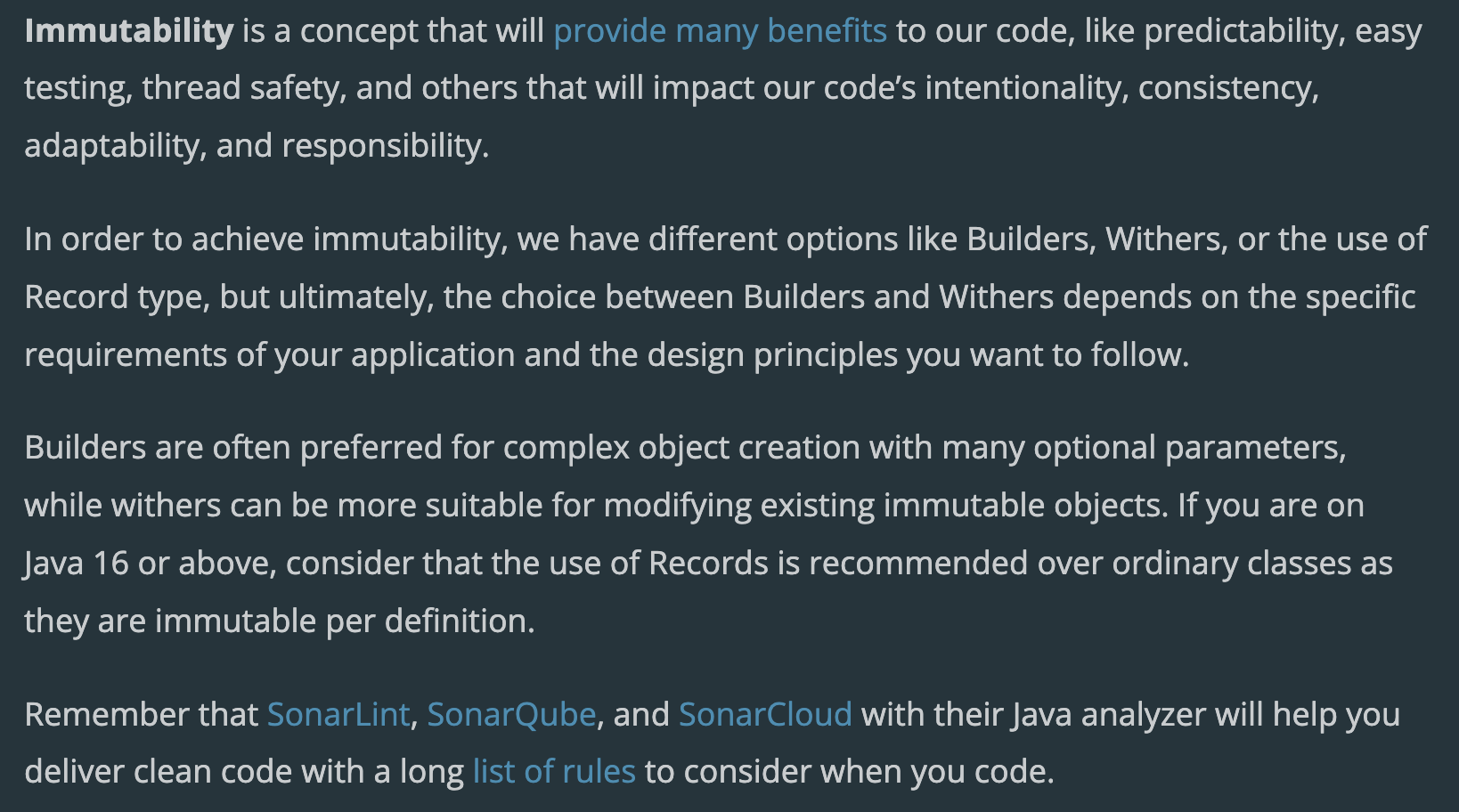Click 'Builders are often preferred' sentence start

(x=232, y=448)
